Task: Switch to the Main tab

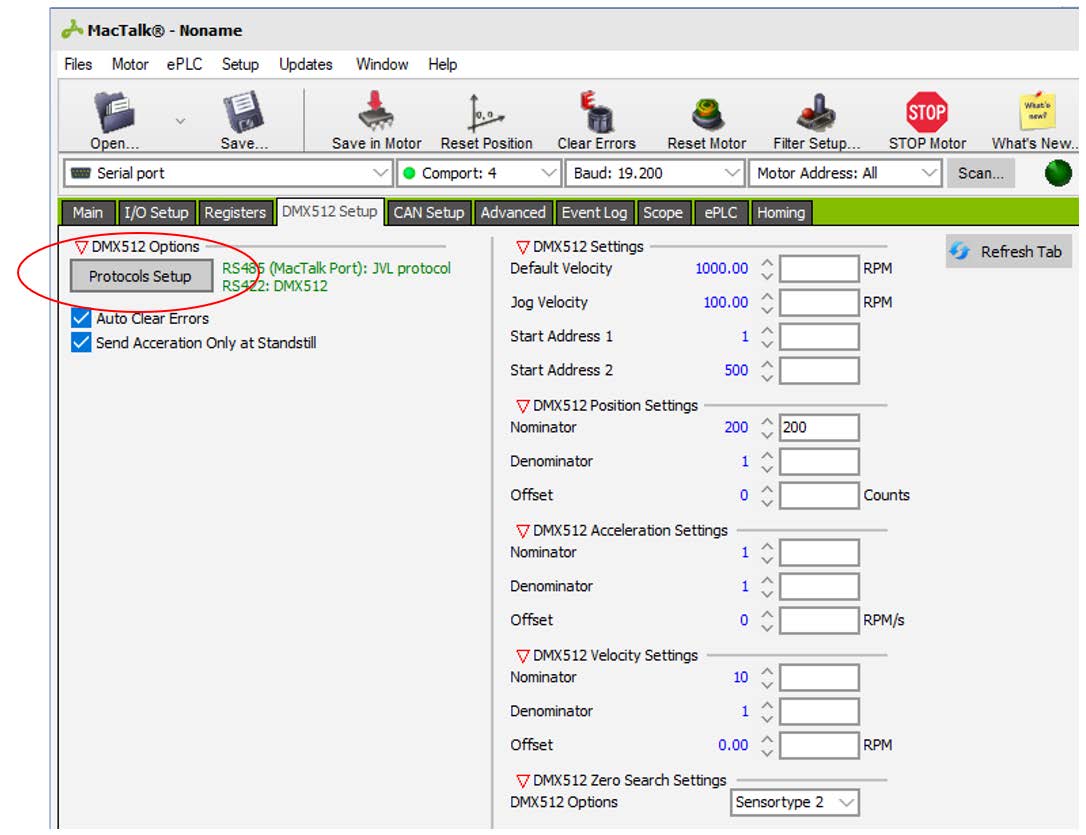Action: pyautogui.click(x=88, y=213)
